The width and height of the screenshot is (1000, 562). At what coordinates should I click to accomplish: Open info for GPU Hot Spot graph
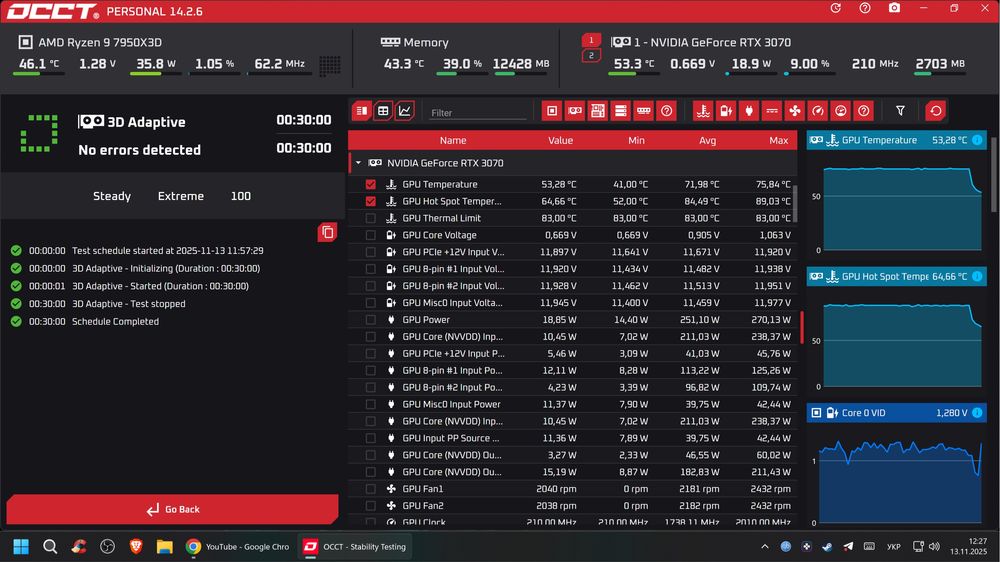977,276
